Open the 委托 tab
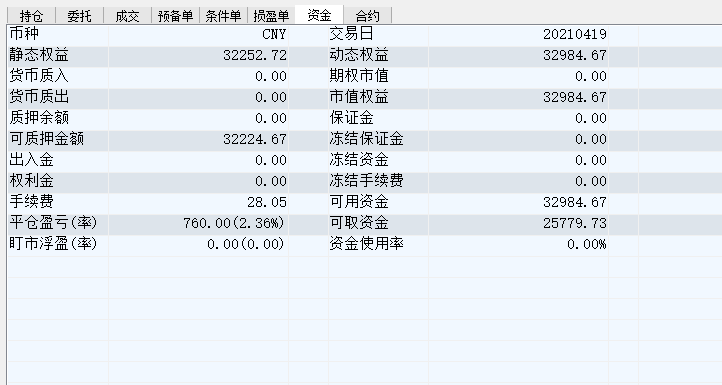Viewport: 722px width, 385px height. coord(79,16)
